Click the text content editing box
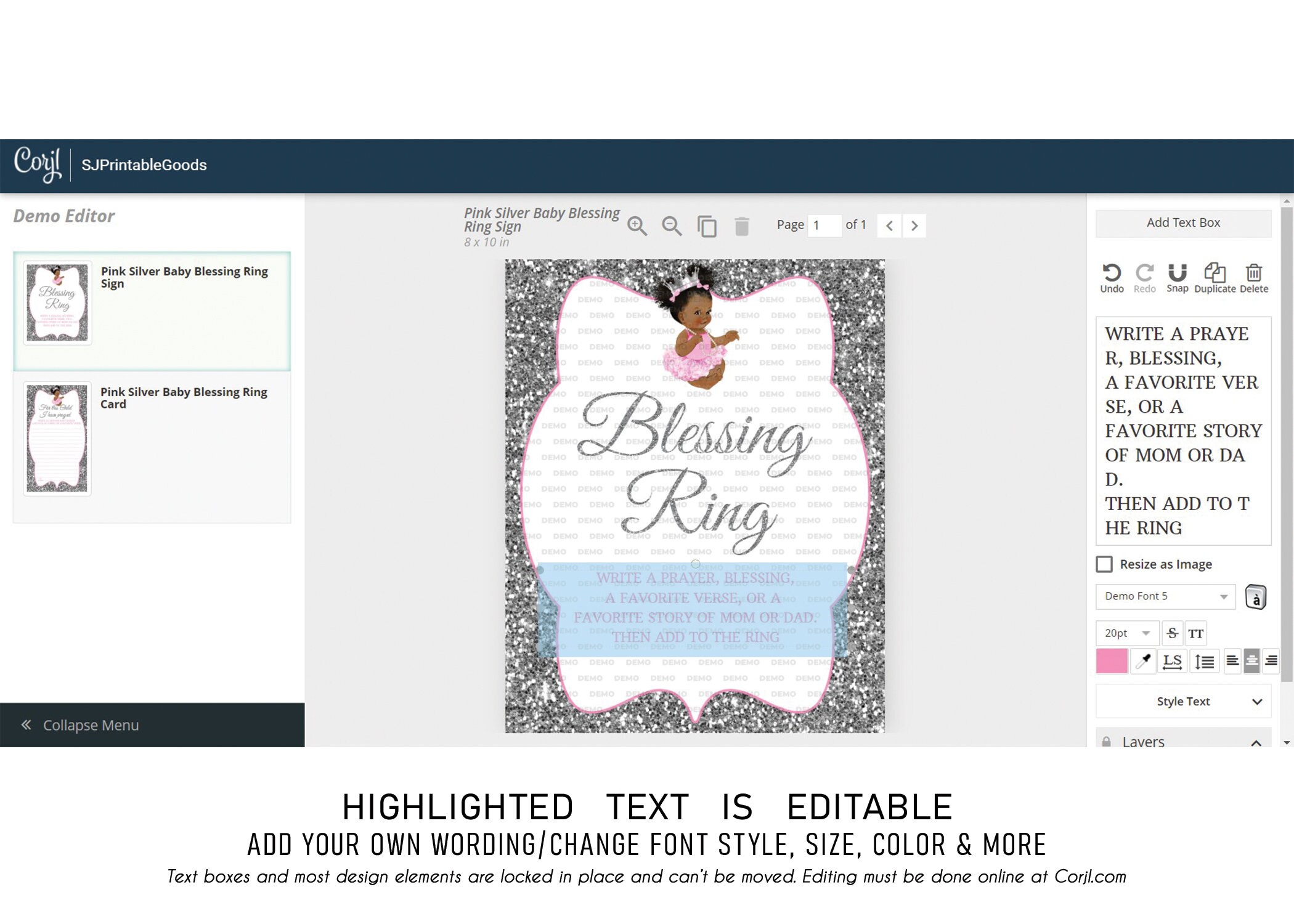Screen dimensions: 1294x924 tap(1183, 431)
